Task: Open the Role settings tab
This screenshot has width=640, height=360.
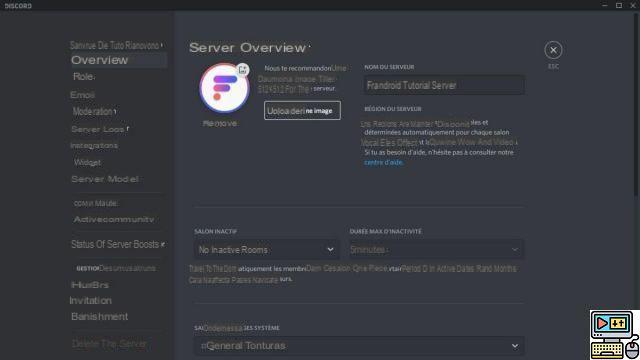Action: [84, 77]
